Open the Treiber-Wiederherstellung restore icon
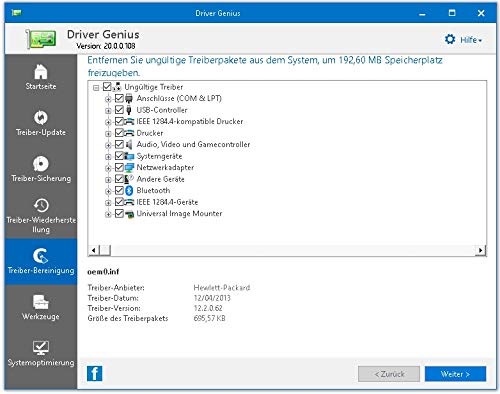This screenshot has height=394, width=500. (41, 205)
